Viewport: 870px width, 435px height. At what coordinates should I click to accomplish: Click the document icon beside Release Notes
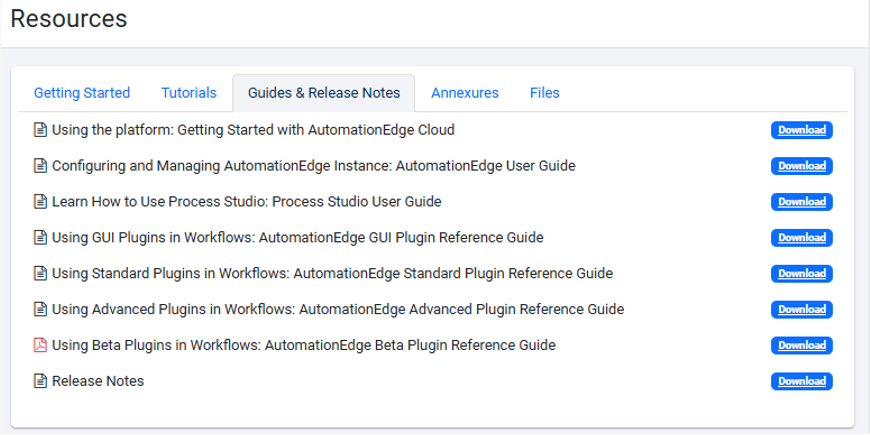(40, 382)
